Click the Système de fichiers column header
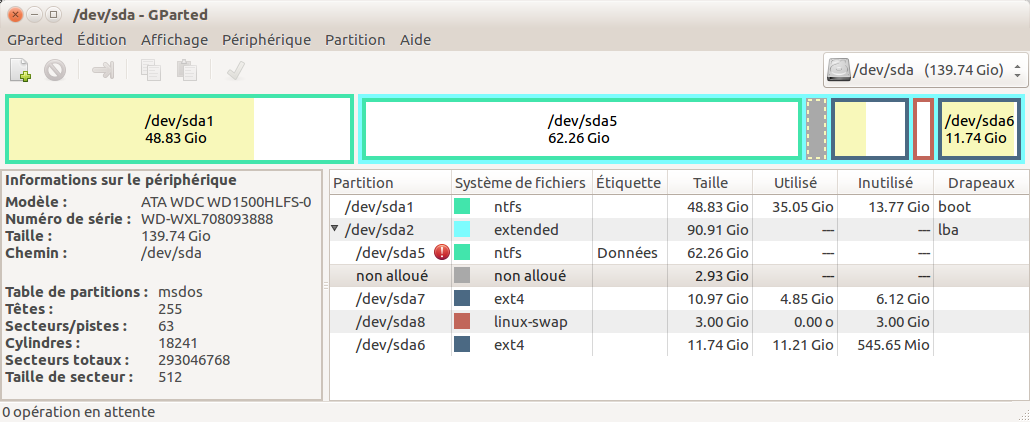The height and width of the screenshot is (422, 1030). [x=520, y=183]
